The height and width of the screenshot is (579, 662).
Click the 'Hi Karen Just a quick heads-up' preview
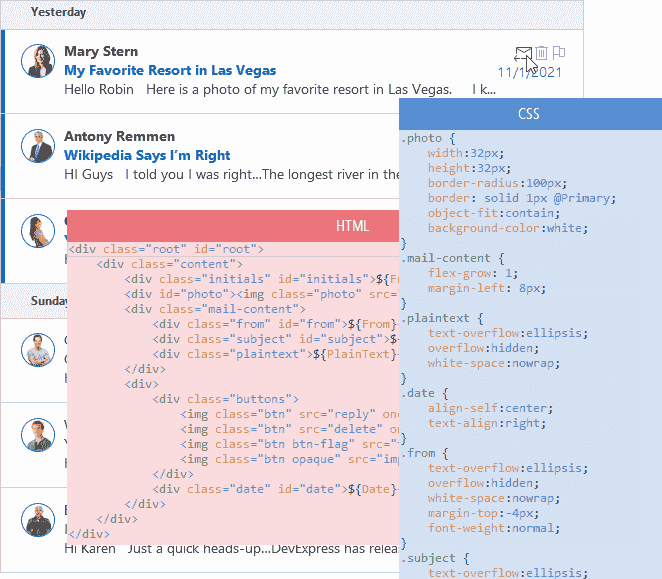tap(231, 549)
